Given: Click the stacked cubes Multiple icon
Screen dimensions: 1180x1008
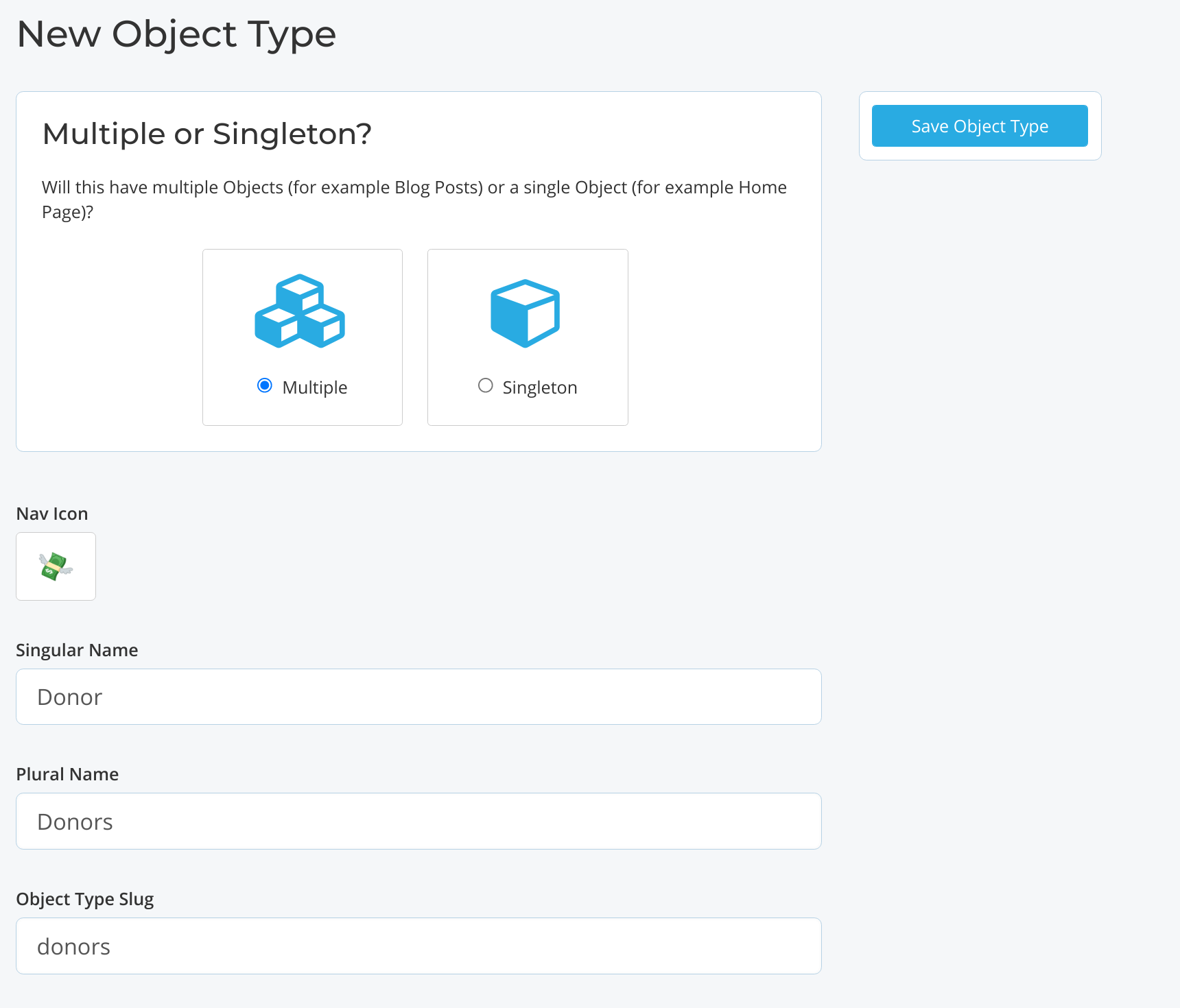Looking at the screenshot, I should pos(300,311).
